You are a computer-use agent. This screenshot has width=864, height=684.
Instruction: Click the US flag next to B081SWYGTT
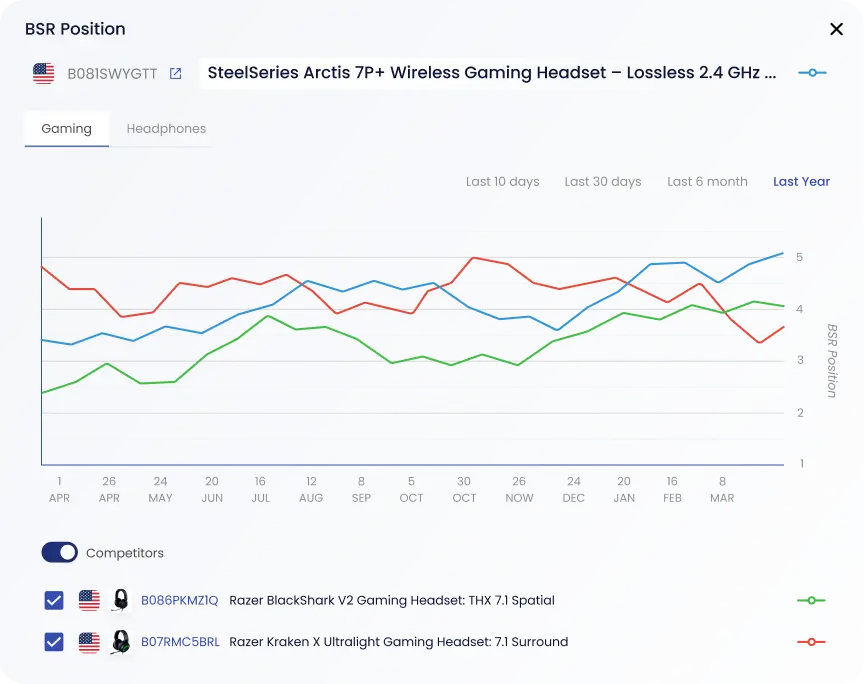[43, 73]
